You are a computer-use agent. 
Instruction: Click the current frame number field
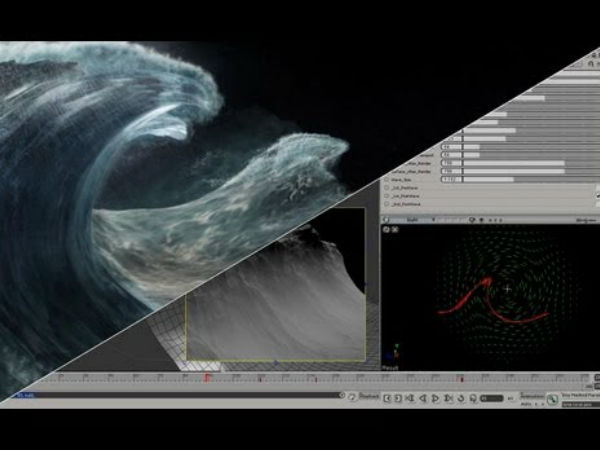click(x=491, y=398)
